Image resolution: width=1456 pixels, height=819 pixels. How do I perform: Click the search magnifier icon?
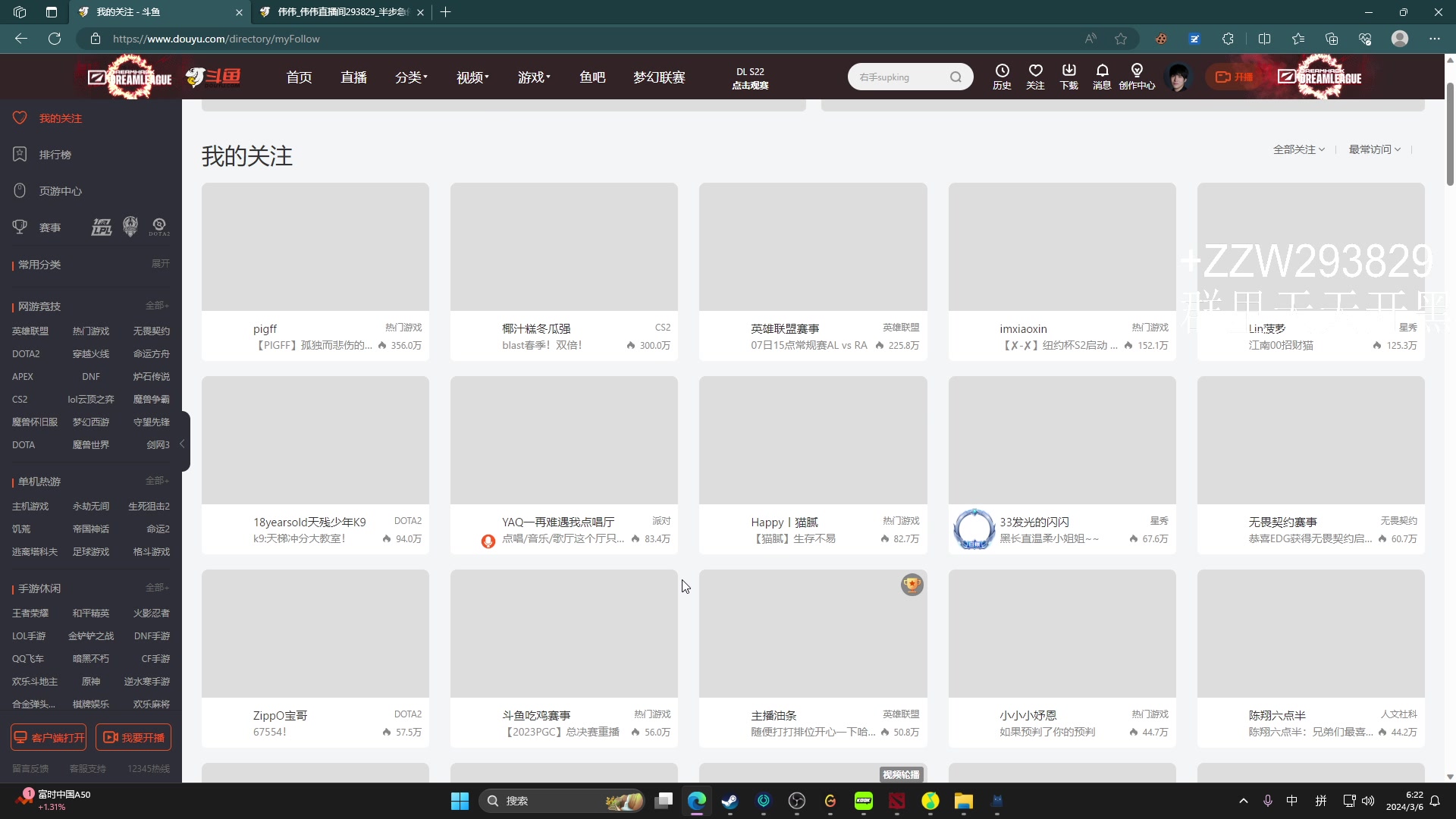957,77
